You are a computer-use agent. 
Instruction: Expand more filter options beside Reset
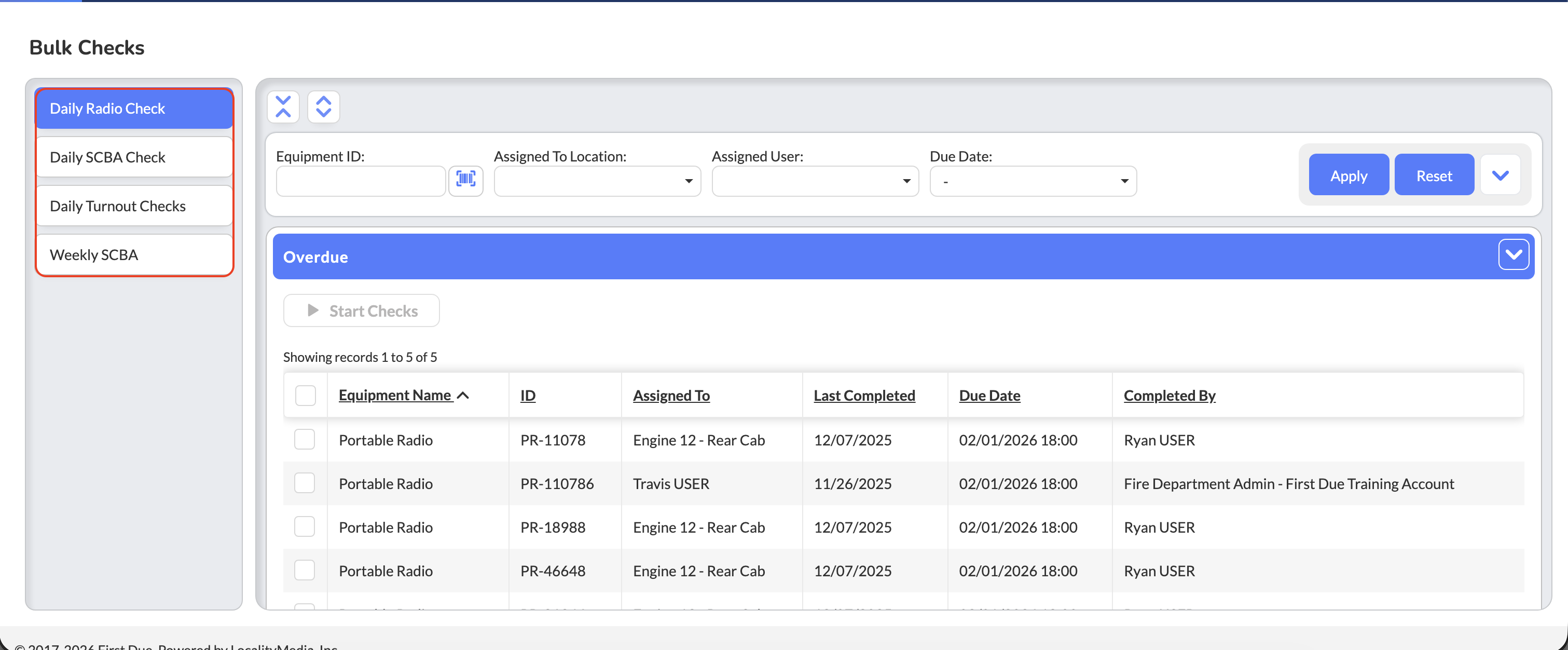pyautogui.click(x=1501, y=175)
